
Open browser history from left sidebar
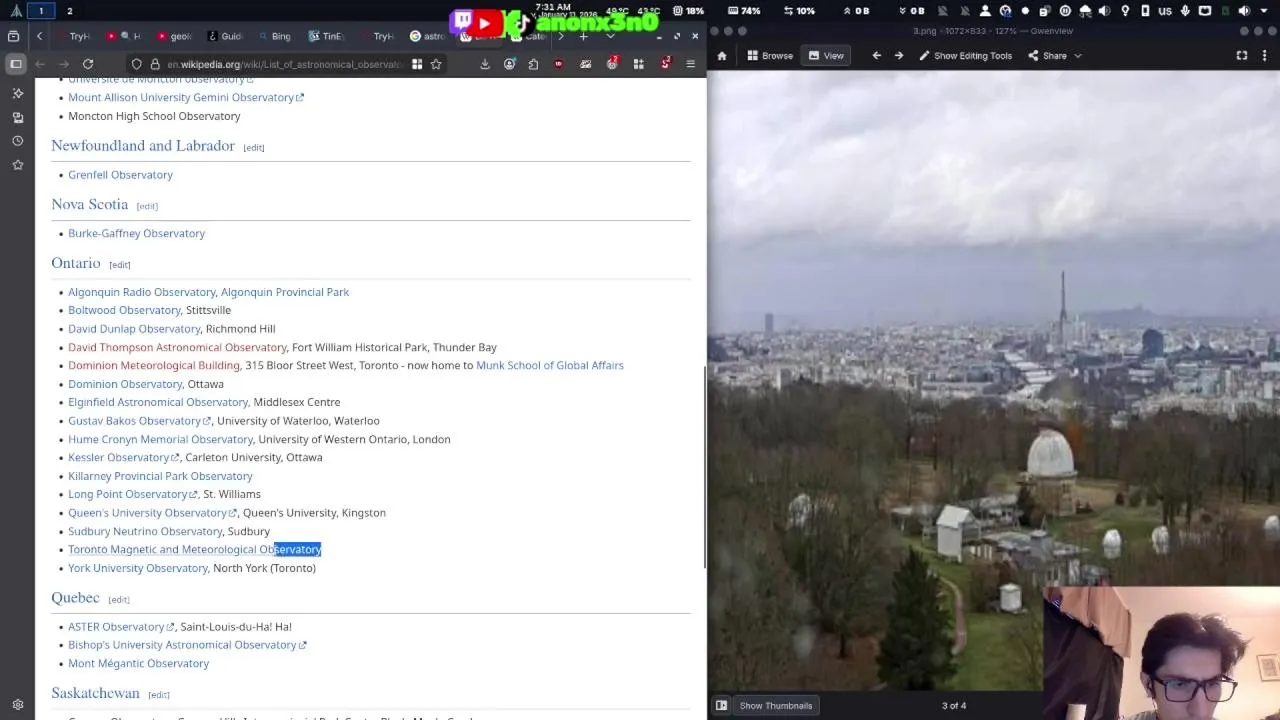point(17,141)
